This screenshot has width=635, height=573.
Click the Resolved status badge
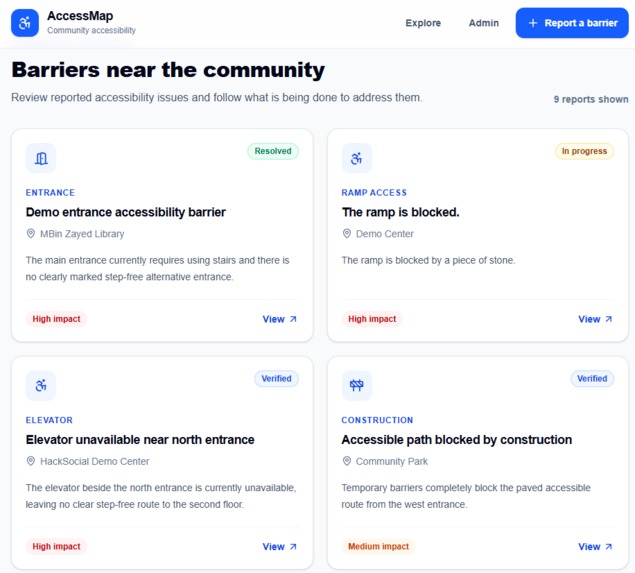click(x=273, y=151)
